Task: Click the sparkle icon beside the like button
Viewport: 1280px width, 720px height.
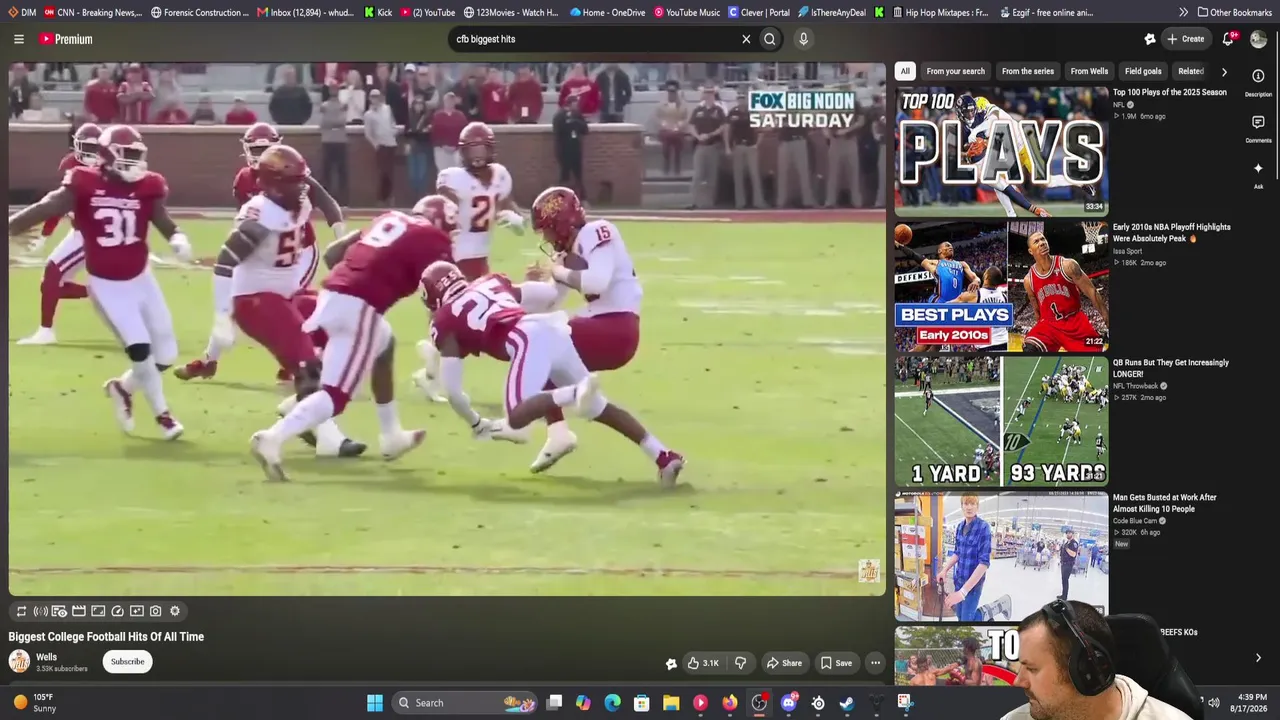Action: pyautogui.click(x=671, y=663)
